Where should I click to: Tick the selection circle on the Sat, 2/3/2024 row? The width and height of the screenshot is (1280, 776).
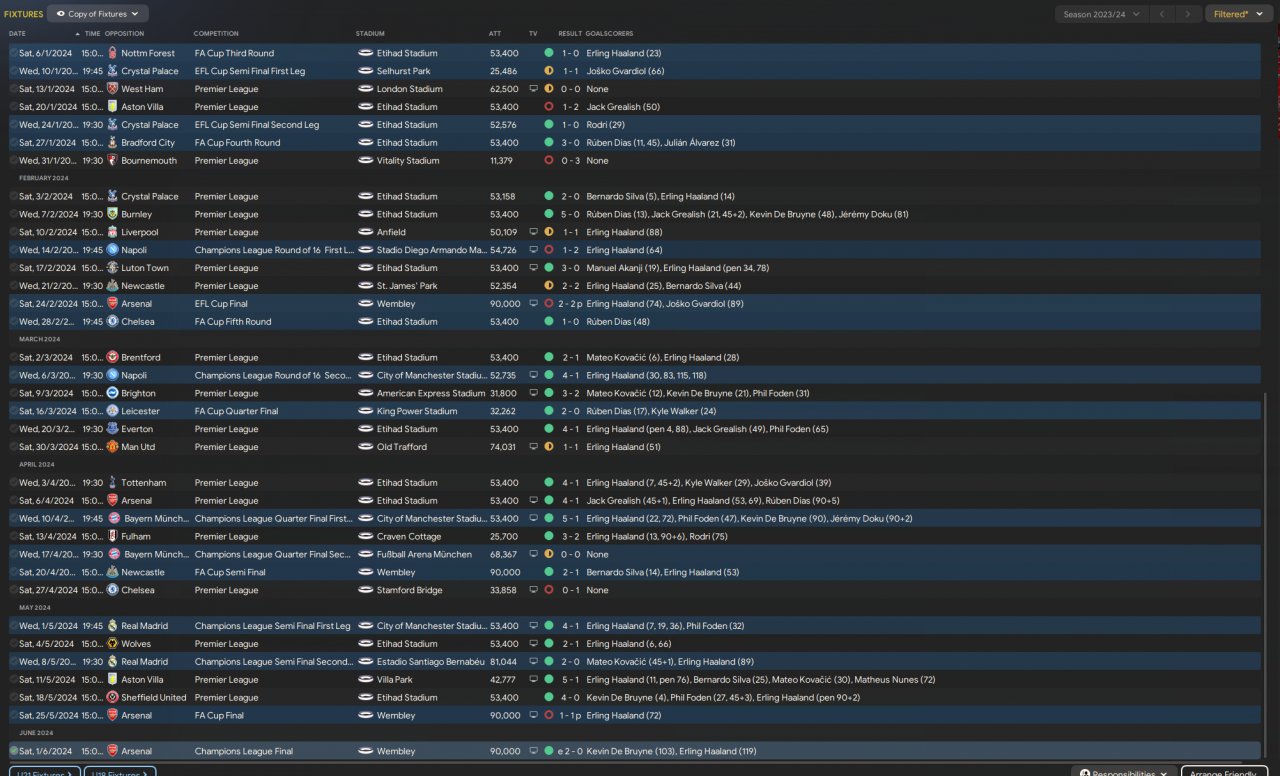[13, 357]
